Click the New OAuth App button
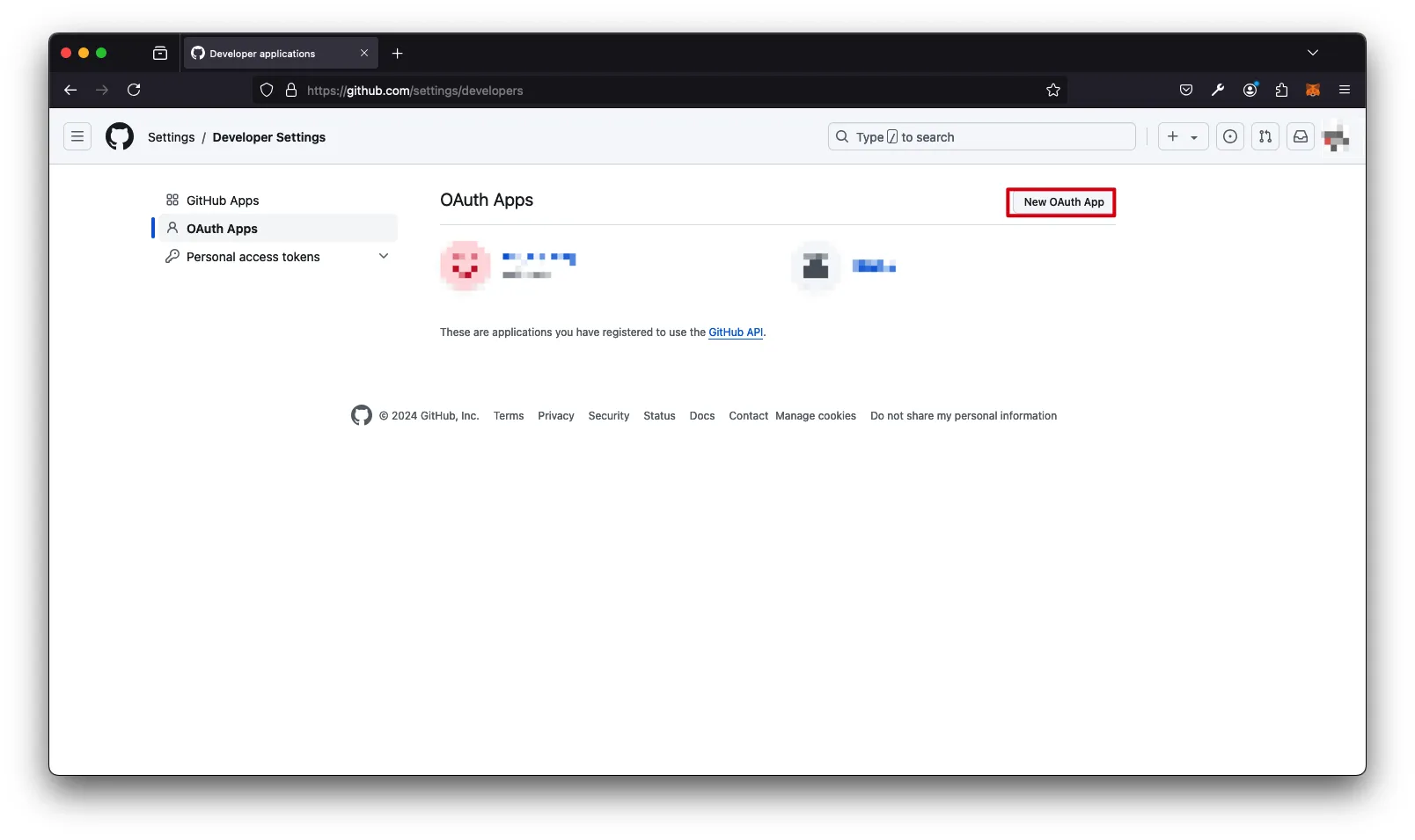This screenshot has width=1415, height=840. (1062, 202)
